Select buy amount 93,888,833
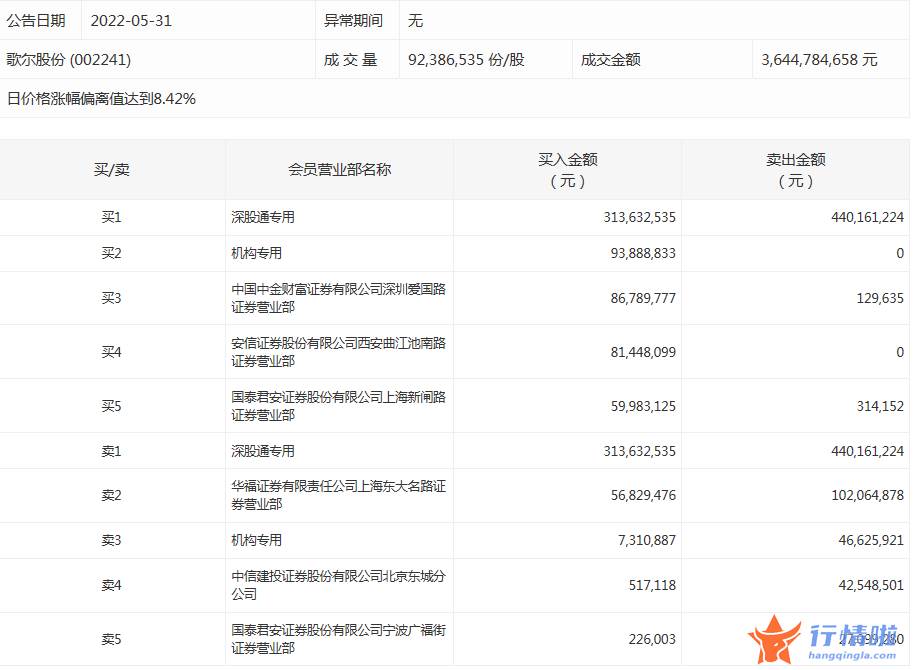The image size is (913, 670). [x=643, y=253]
